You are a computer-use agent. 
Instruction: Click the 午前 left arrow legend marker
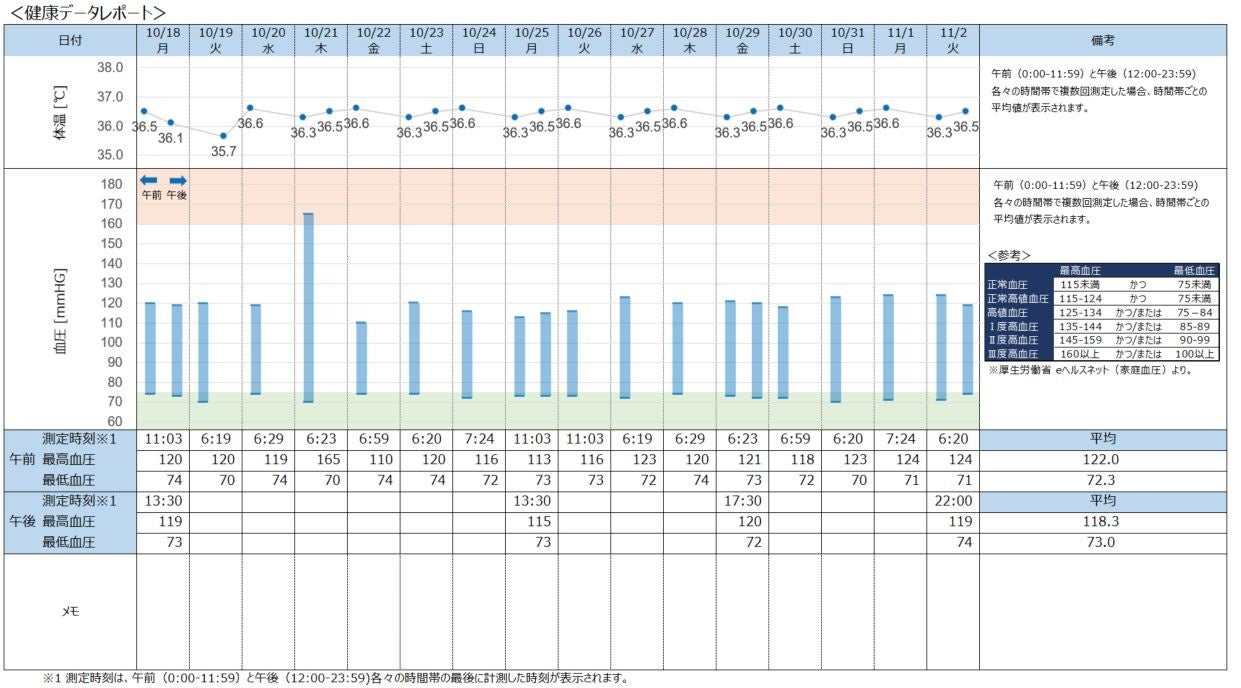click(x=149, y=180)
